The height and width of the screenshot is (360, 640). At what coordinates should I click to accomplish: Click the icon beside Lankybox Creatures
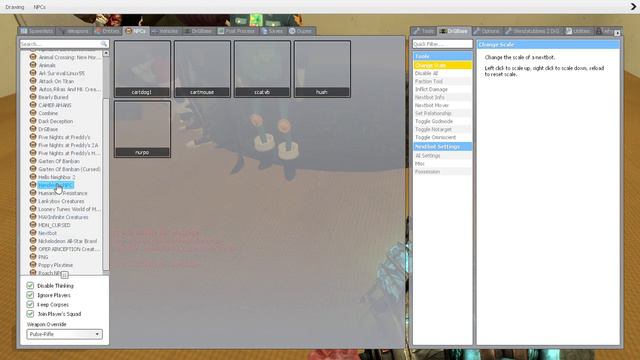coord(33,201)
